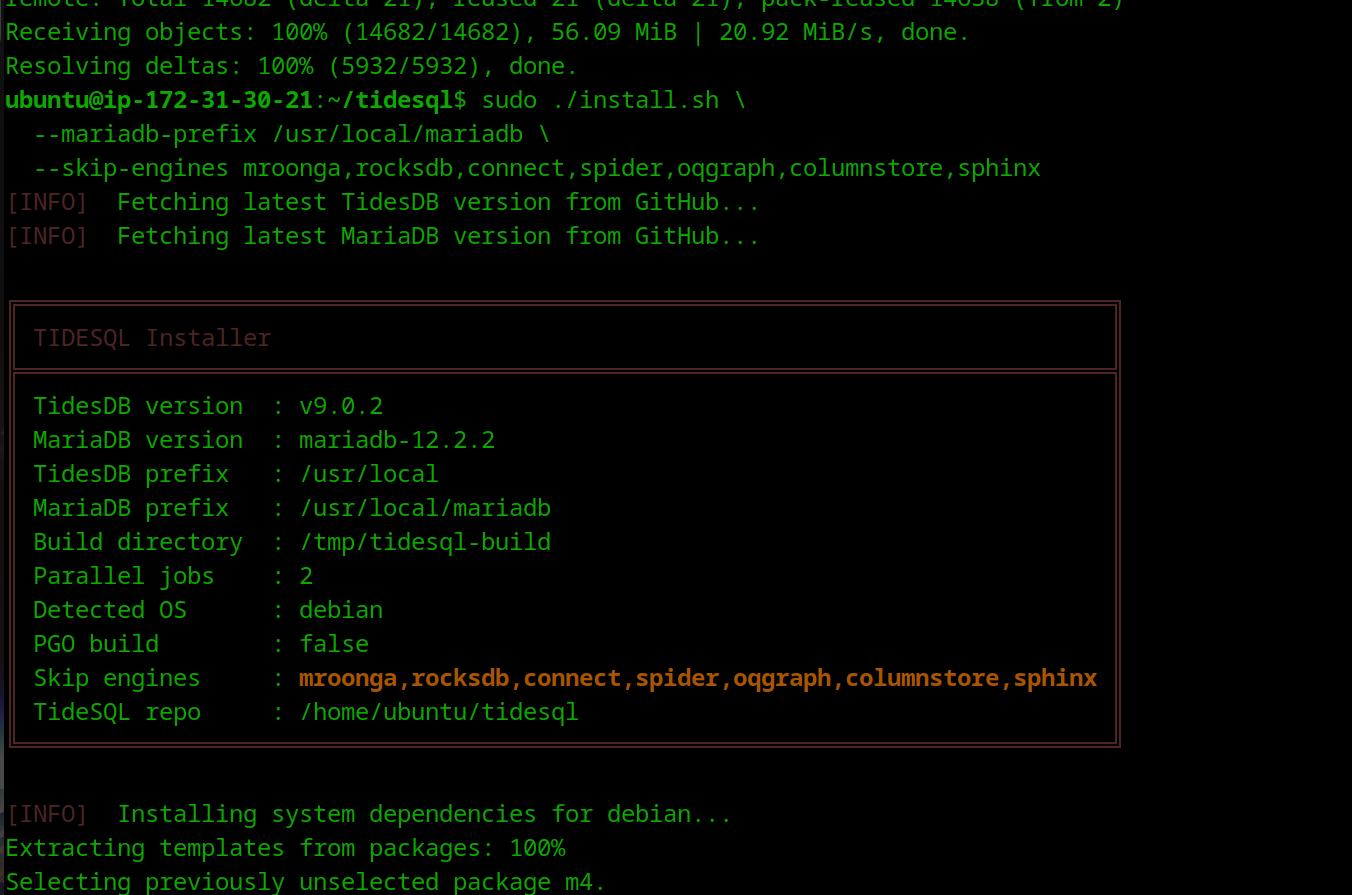
Task: Click the 'Fetching latest MariaDB version' log line
Action: (x=437, y=236)
